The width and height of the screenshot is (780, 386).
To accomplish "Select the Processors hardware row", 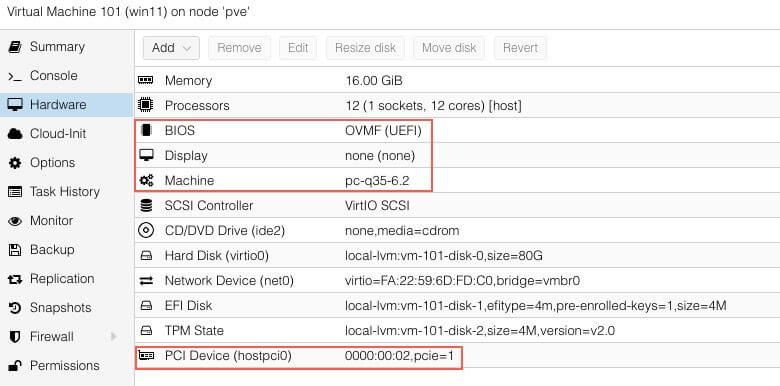I will tap(457, 105).
